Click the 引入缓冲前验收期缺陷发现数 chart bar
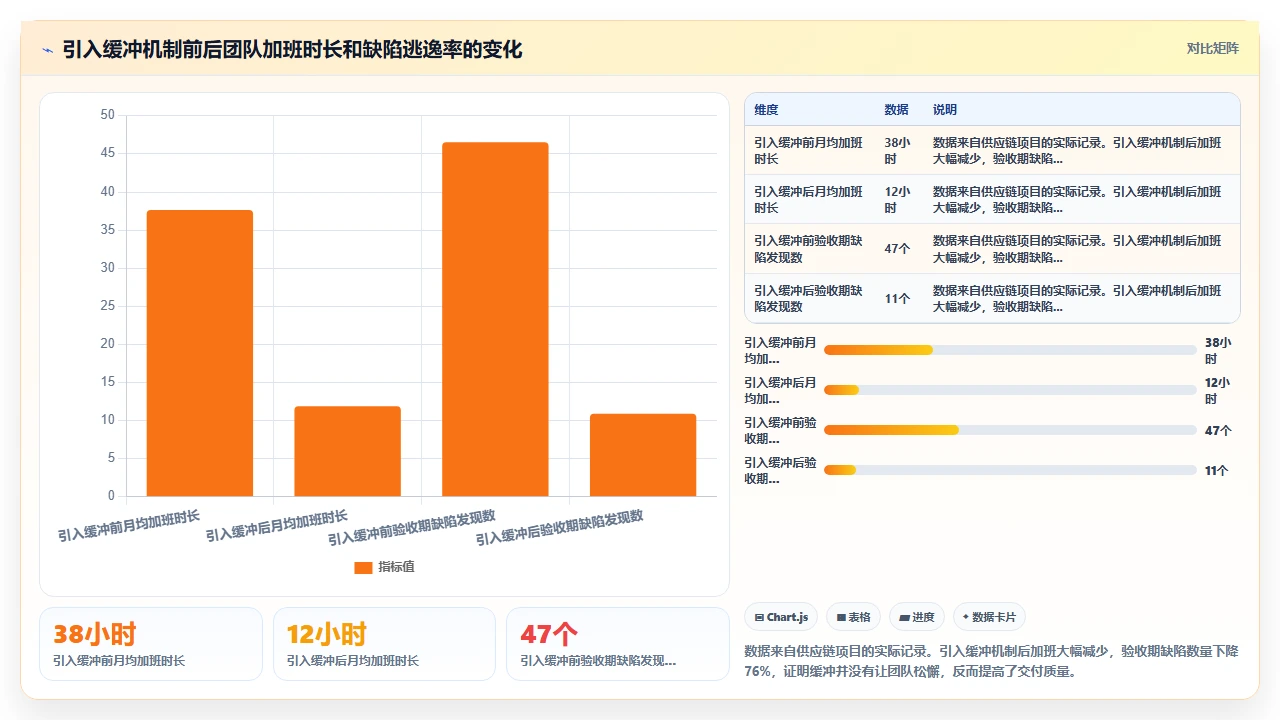The image size is (1280, 720). pos(495,319)
